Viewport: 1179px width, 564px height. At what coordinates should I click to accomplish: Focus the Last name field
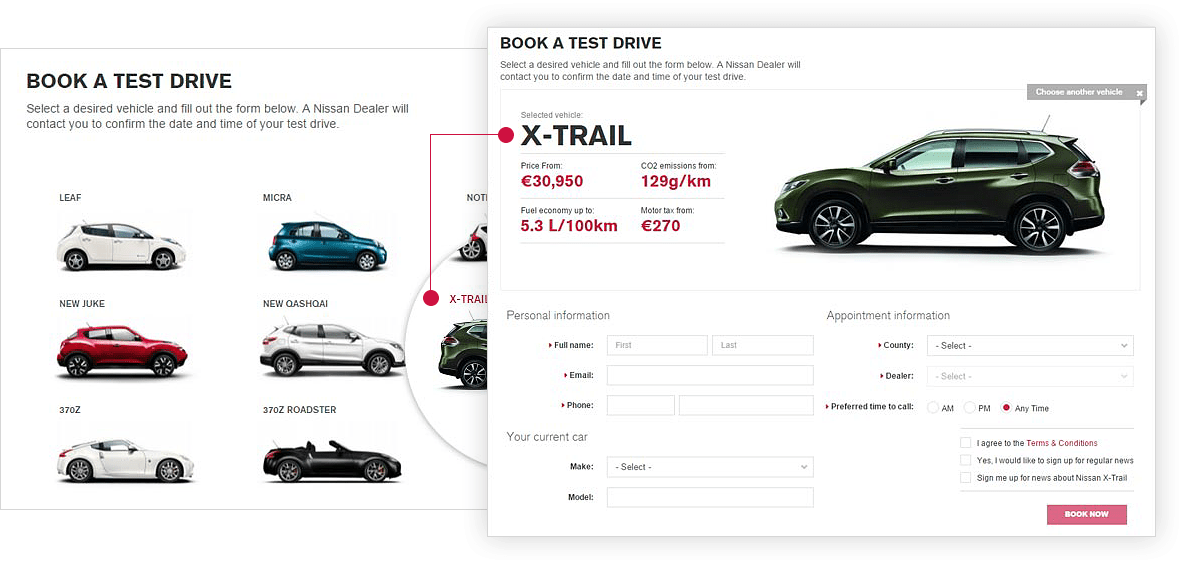point(762,345)
